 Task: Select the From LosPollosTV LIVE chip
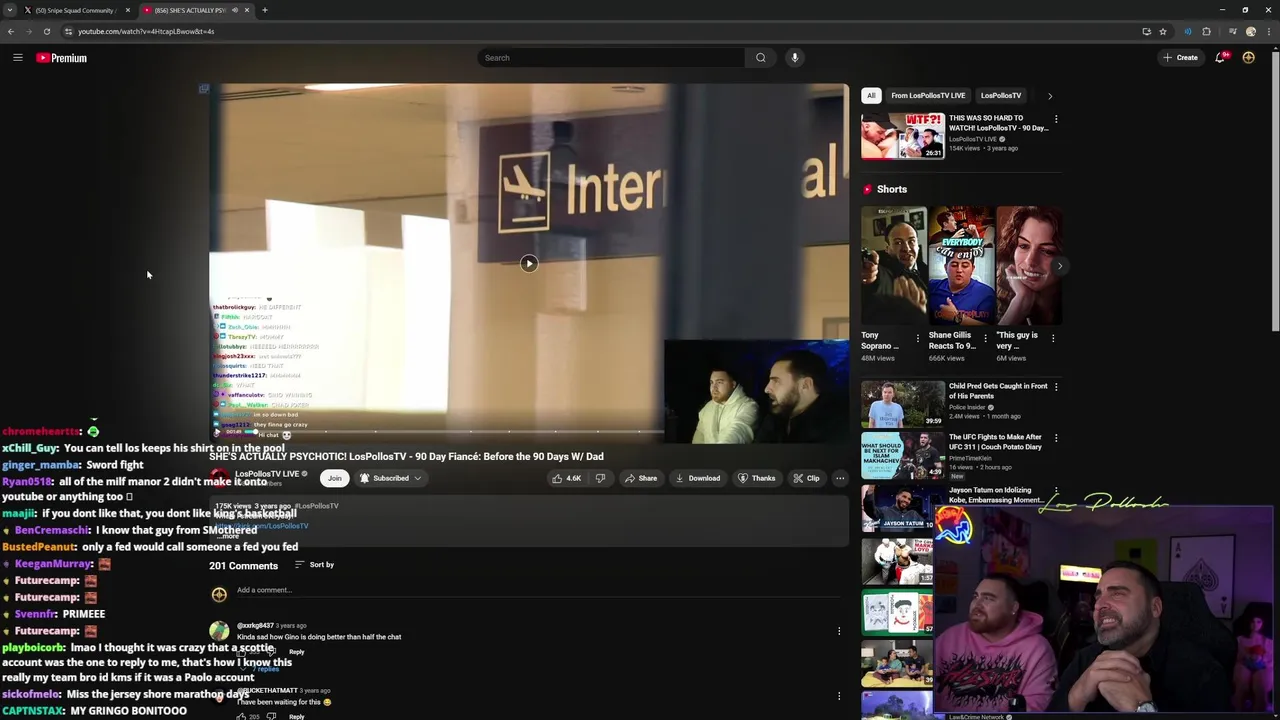coord(928,96)
